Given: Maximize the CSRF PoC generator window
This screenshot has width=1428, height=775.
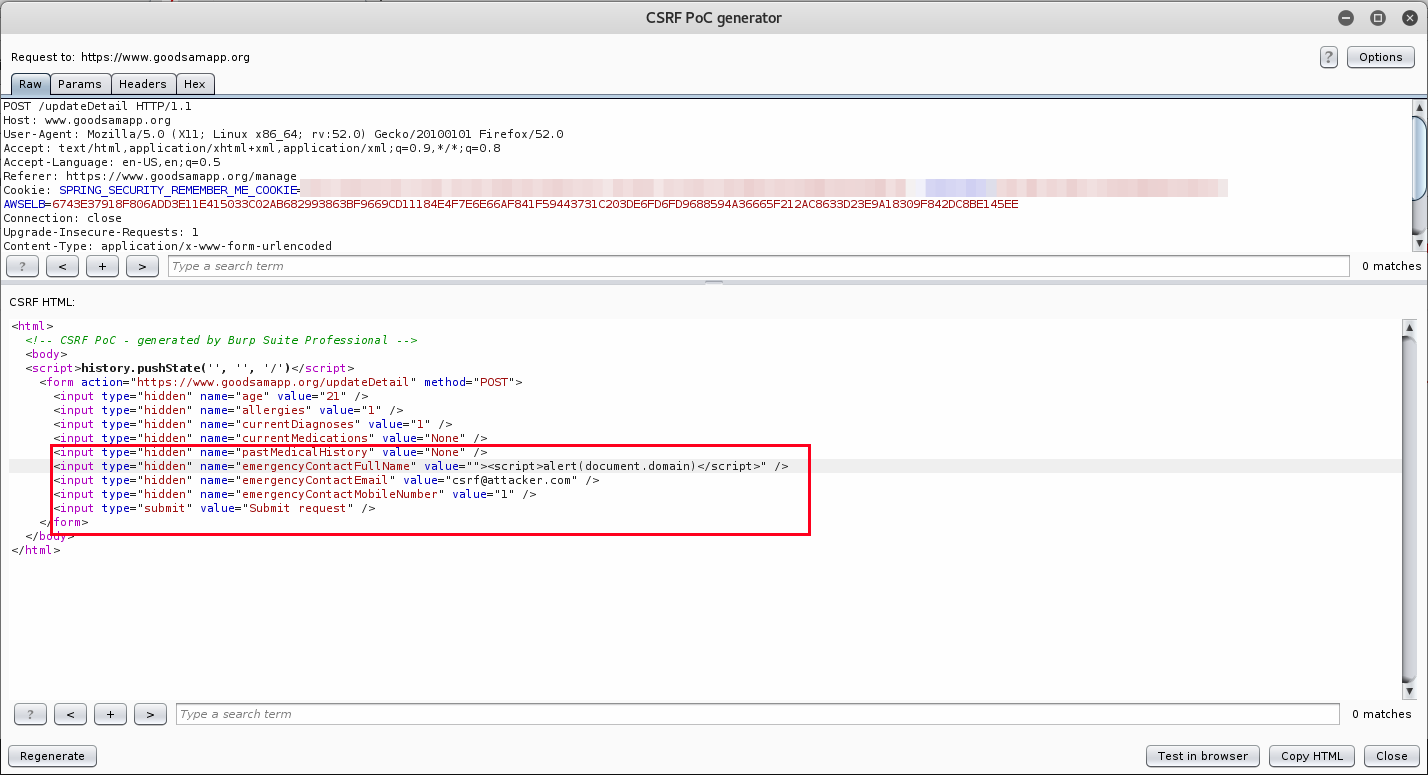Looking at the screenshot, I should (1378, 18).
